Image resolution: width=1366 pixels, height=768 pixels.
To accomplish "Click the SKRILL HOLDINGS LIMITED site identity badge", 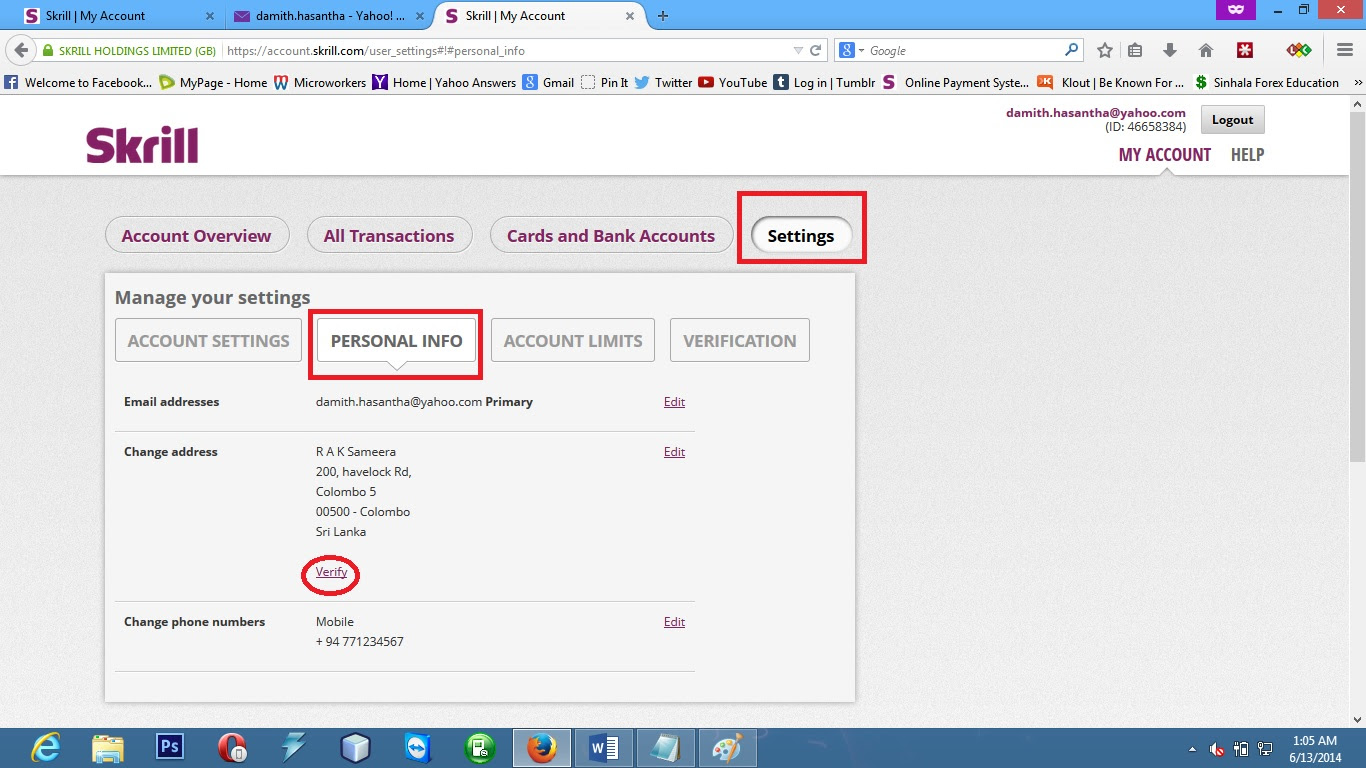I will pyautogui.click(x=129, y=50).
